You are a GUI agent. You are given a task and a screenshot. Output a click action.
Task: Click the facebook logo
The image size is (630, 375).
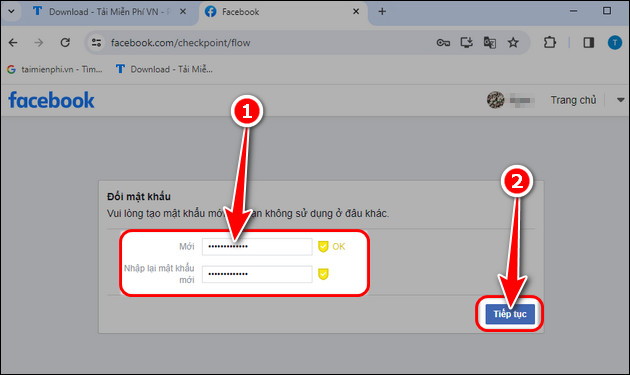tap(51, 100)
